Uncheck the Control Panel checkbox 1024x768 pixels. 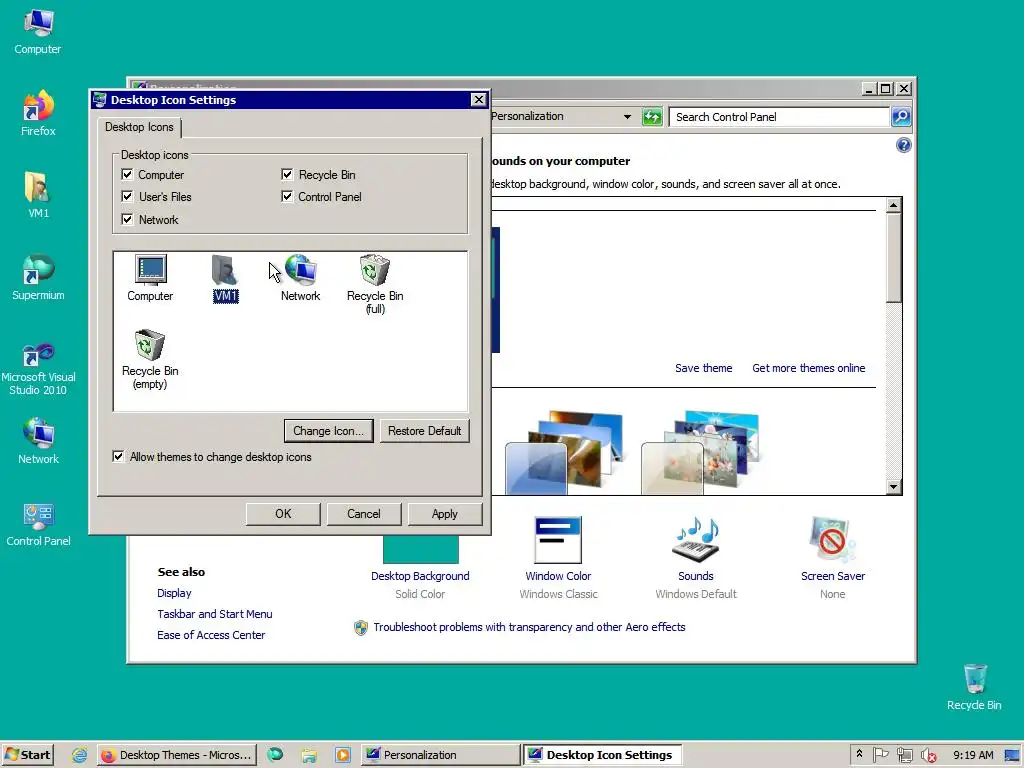pos(287,197)
